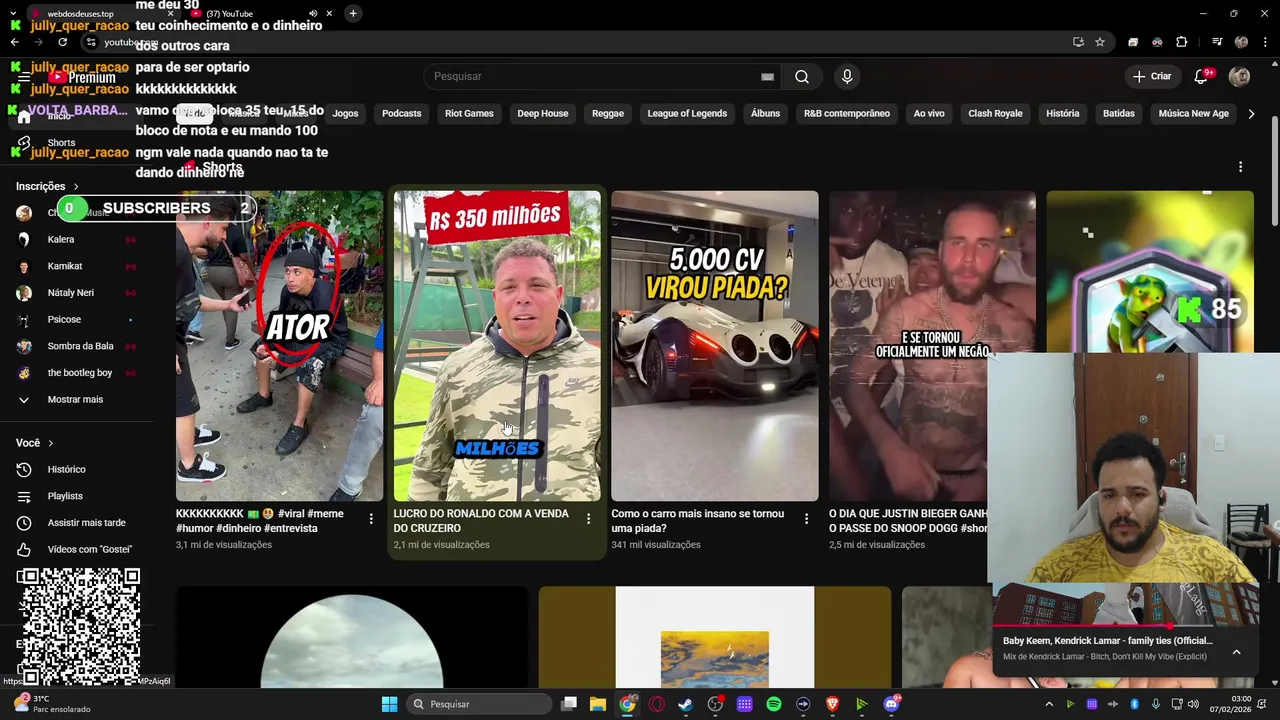1280x720 pixels.
Task: Play the 5.000 CV virou piada short
Action: pyautogui.click(x=714, y=346)
